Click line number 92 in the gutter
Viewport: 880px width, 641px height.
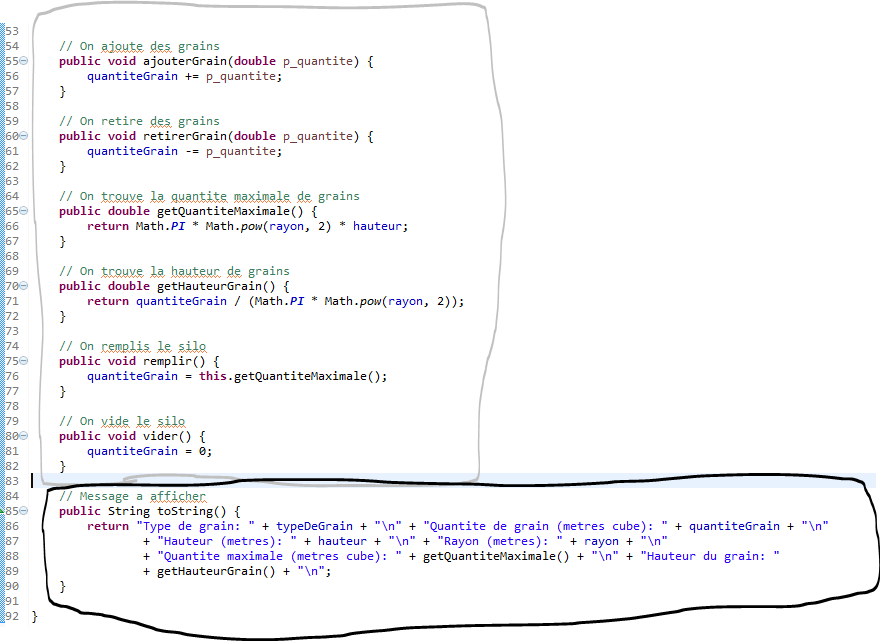point(11,616)
